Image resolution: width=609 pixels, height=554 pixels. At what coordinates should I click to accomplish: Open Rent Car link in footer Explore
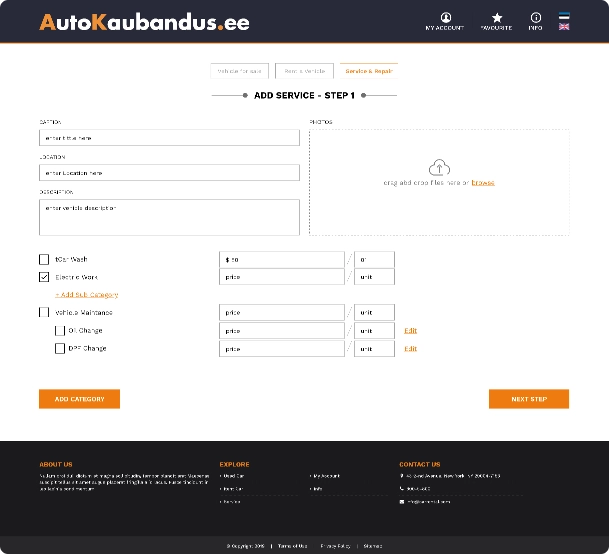pyautogui.click(x=232, y=489)
